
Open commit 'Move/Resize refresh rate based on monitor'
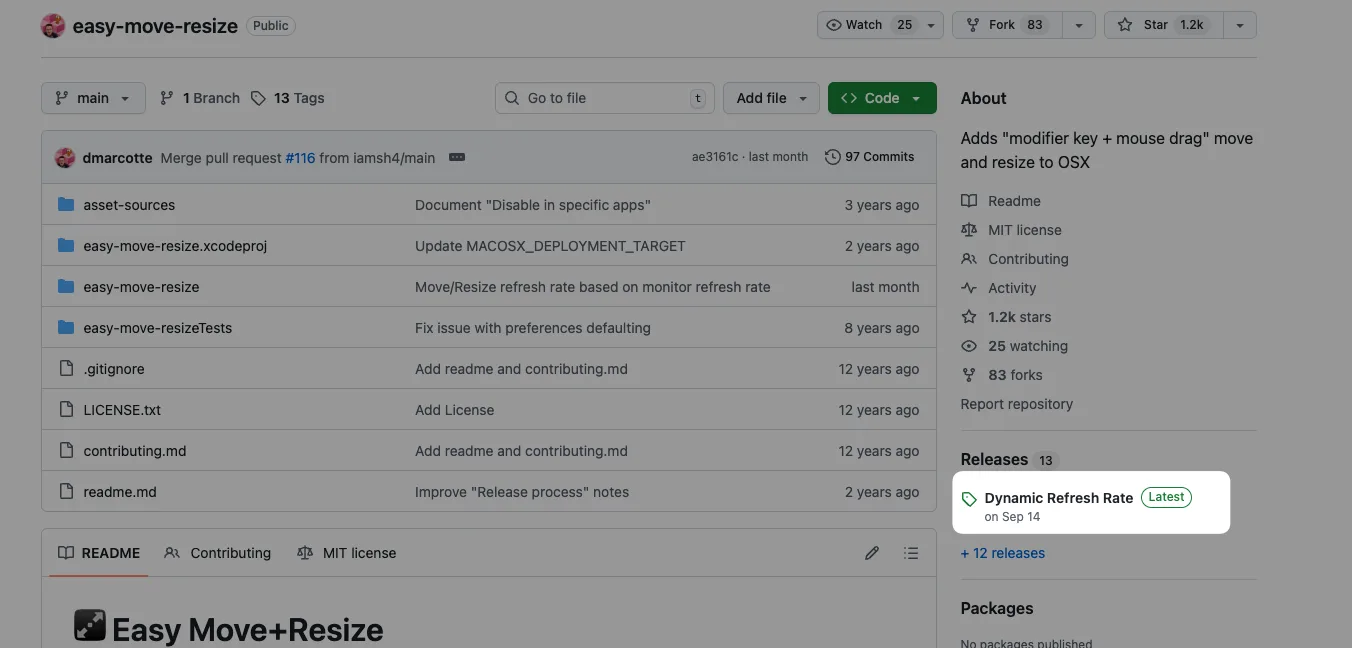[x=593, y=287]
